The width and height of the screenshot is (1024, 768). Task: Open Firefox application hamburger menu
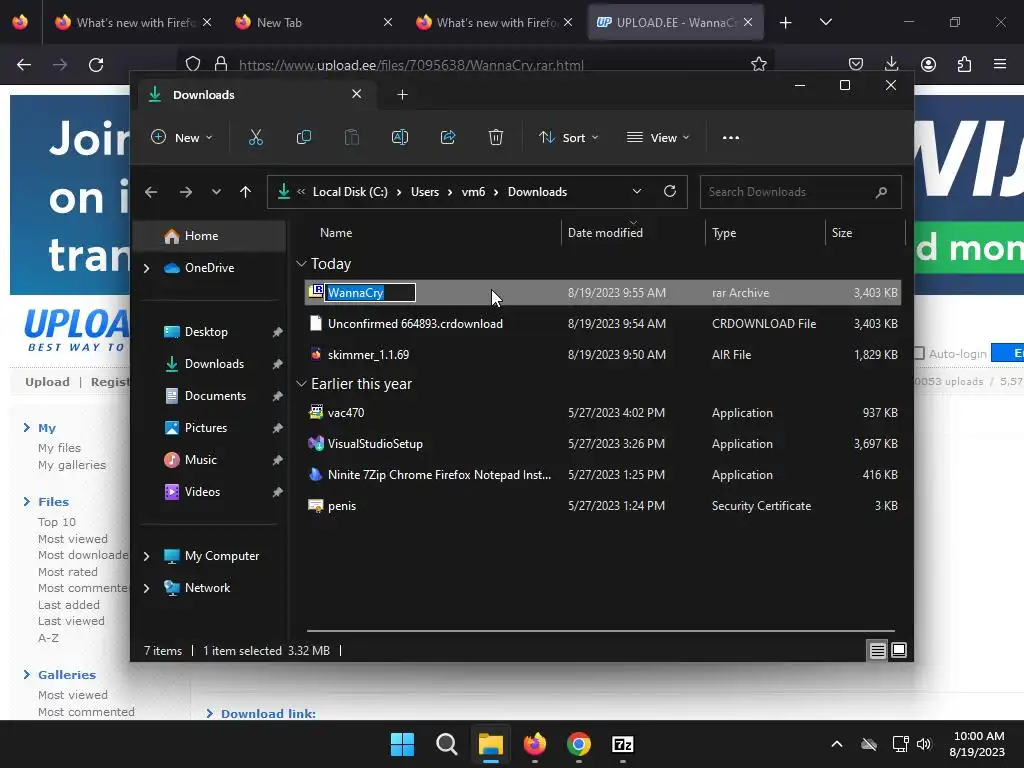click(x=1000, y=64)
